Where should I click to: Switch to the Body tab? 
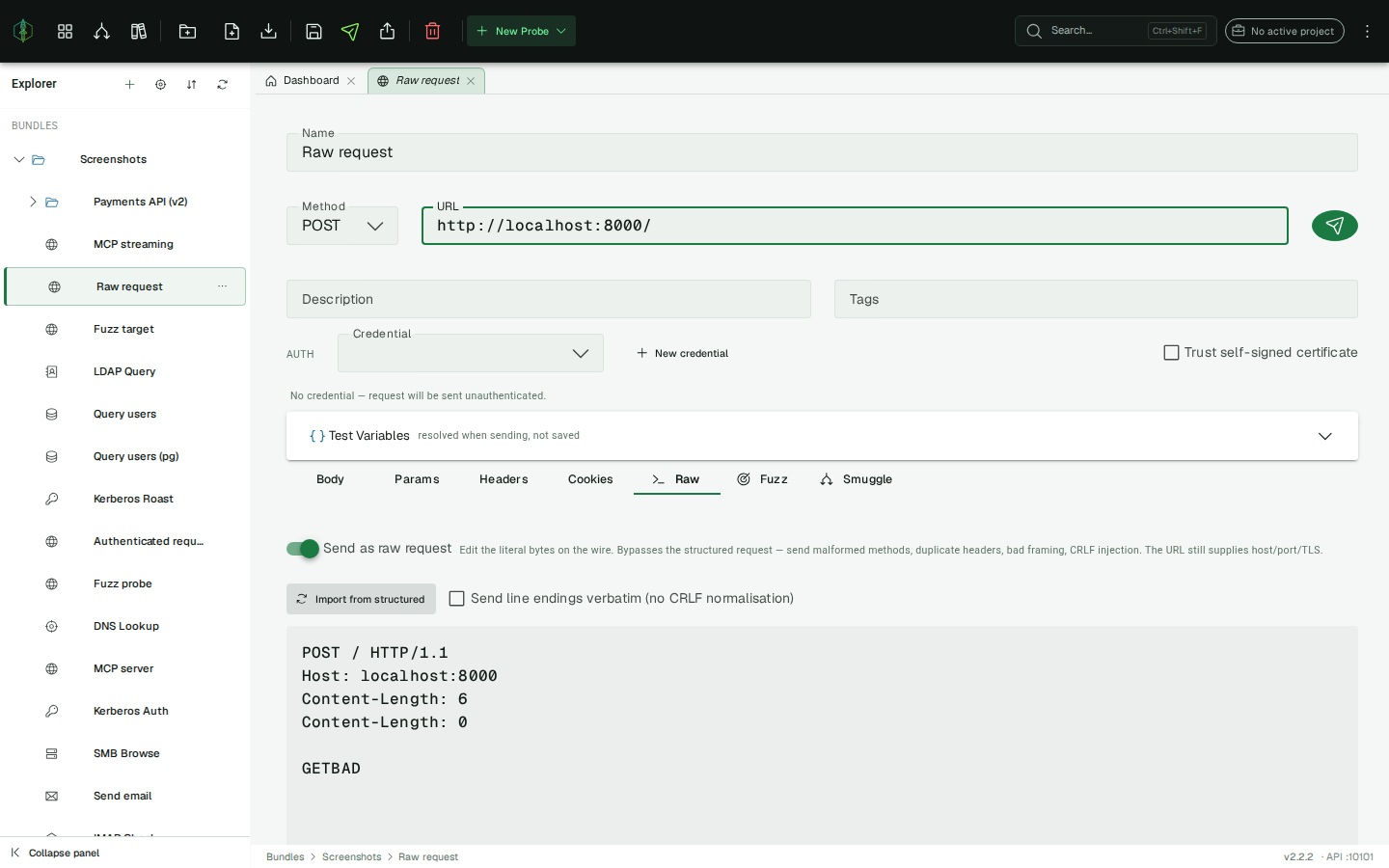click(x=330, y=479)
